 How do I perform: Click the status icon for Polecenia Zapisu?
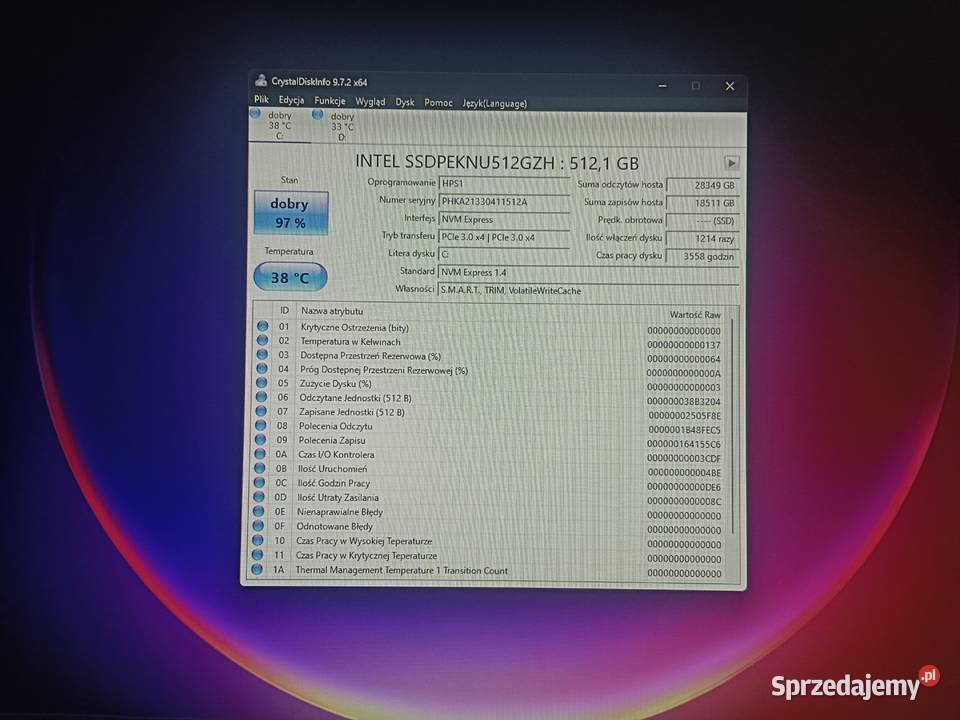pos(261,440)
